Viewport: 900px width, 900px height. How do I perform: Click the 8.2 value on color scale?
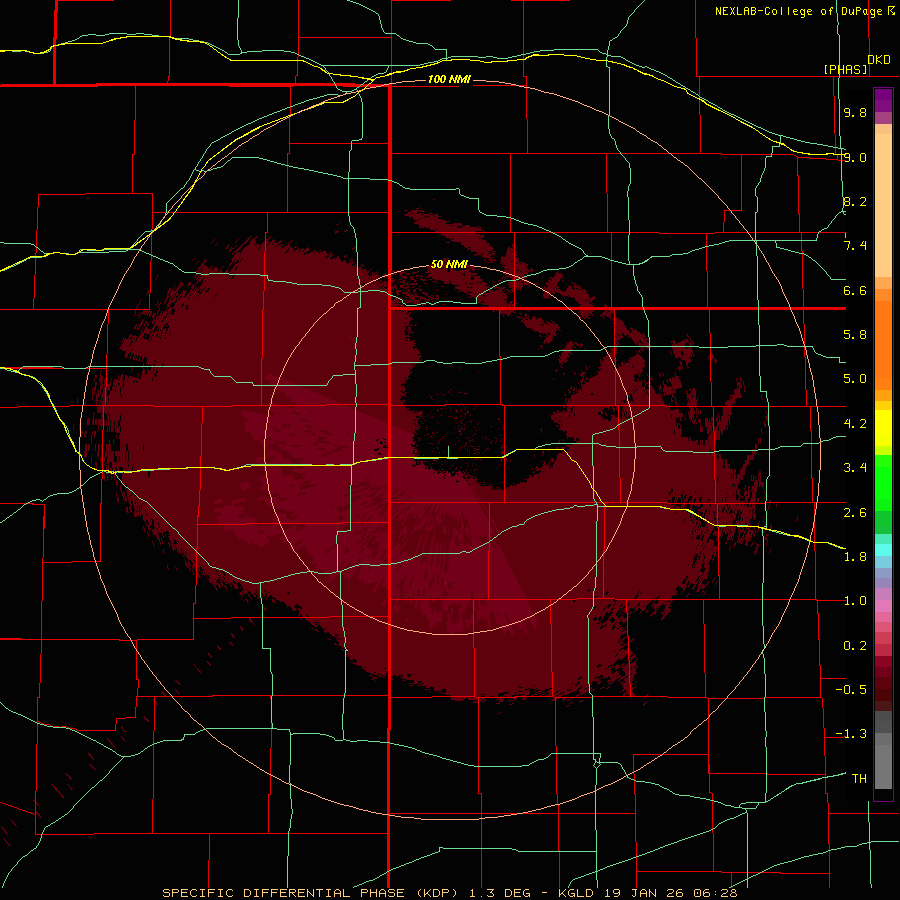[x=855, y=201]
